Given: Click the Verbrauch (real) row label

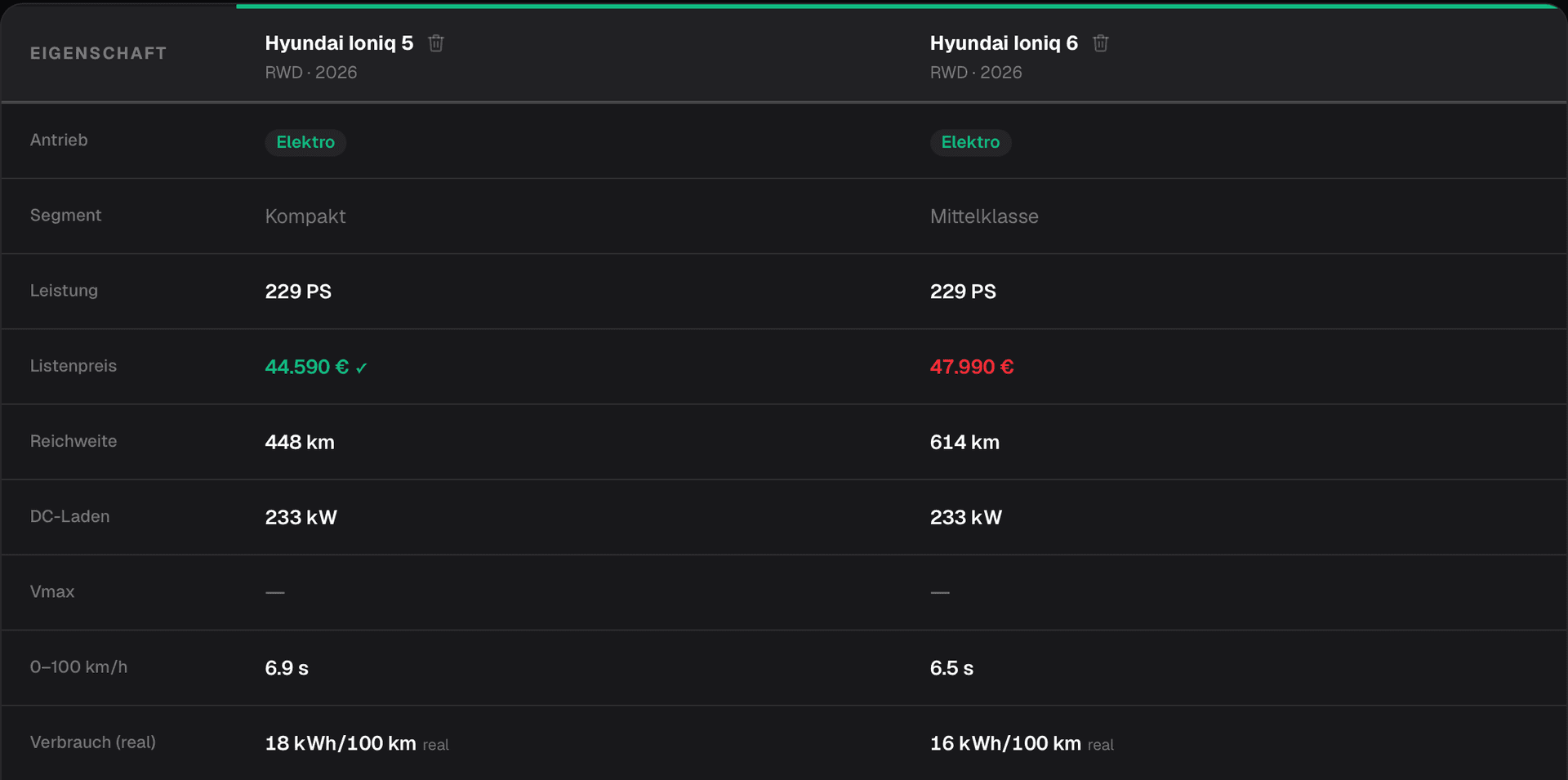Looking at the screenshot, I should (93, 742).
